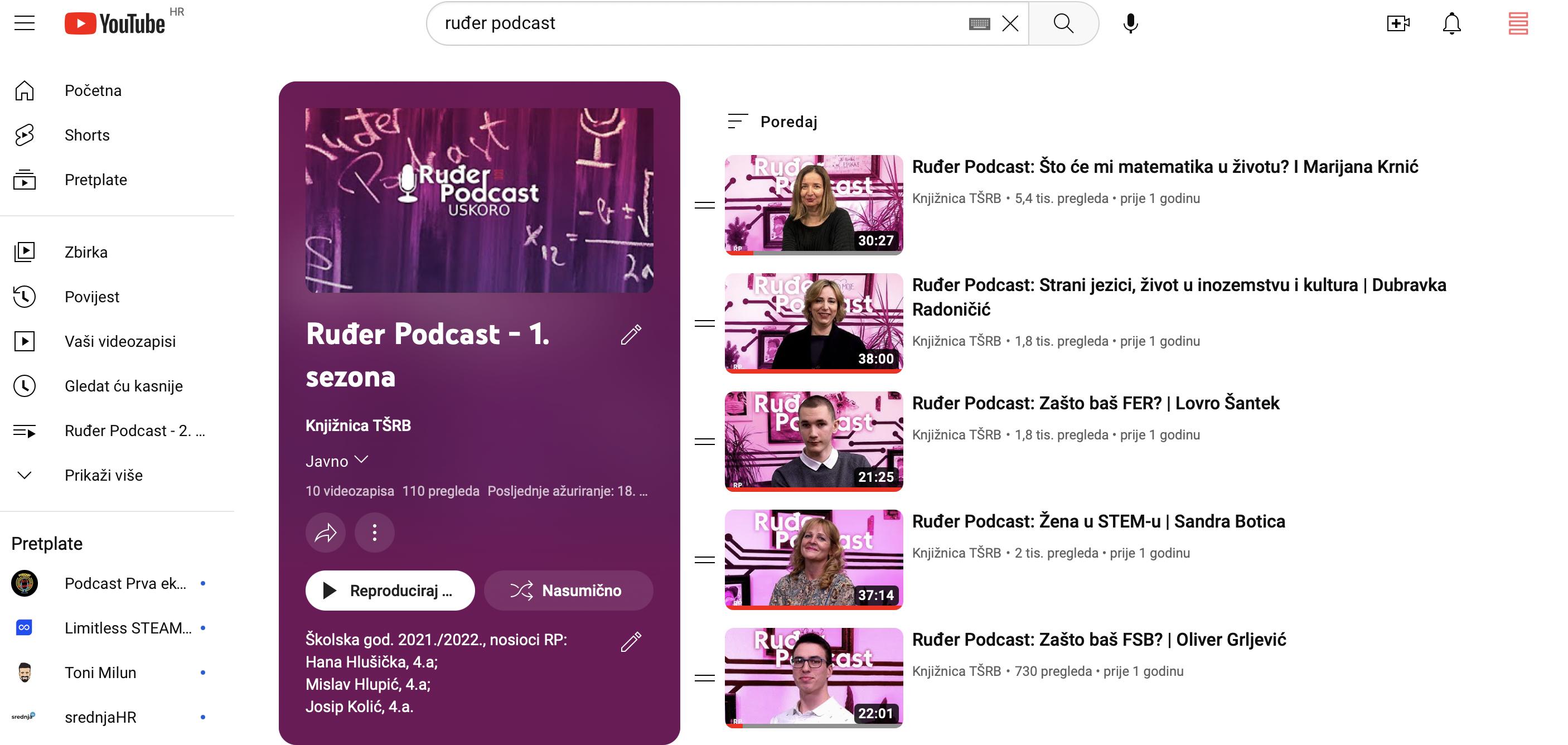Shuffle playlist with Nasumično button

tap(568, 591)
